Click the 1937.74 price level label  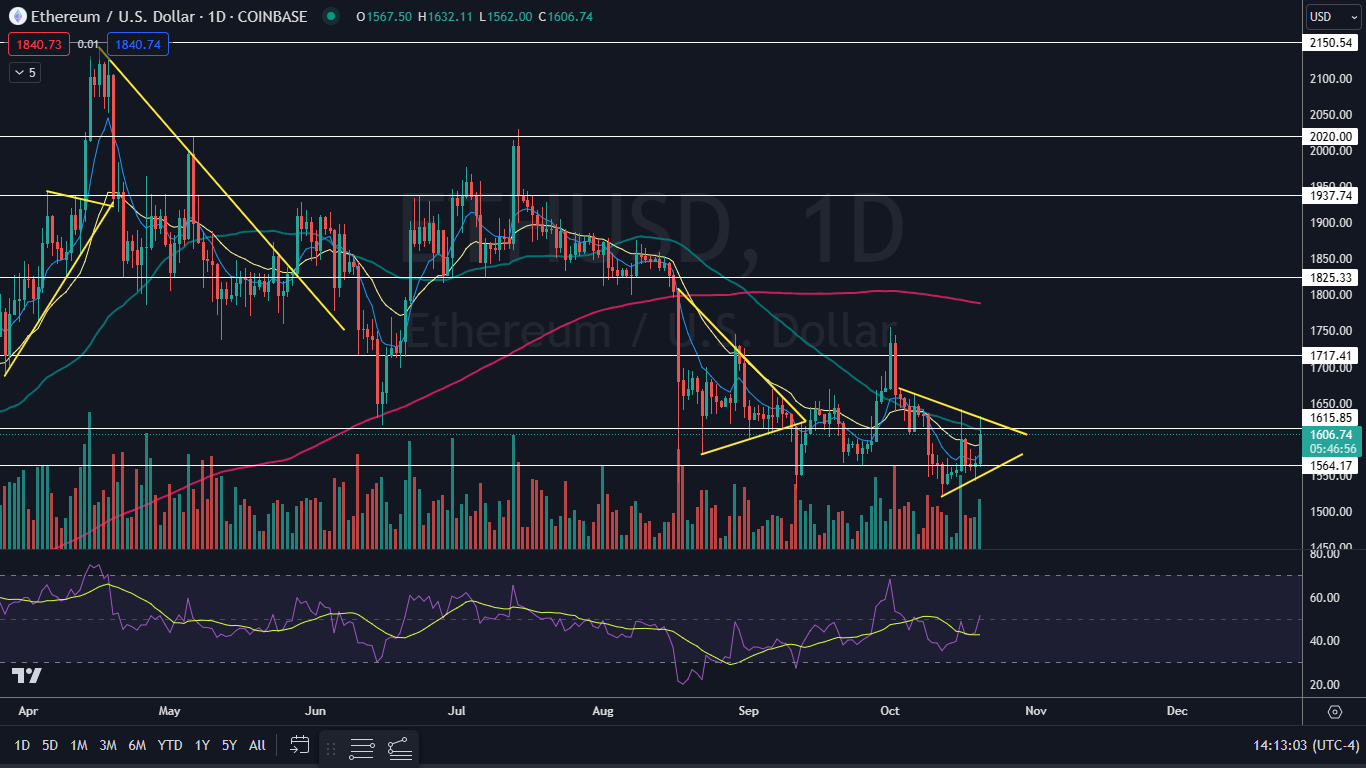click(x=1332, y=196)
